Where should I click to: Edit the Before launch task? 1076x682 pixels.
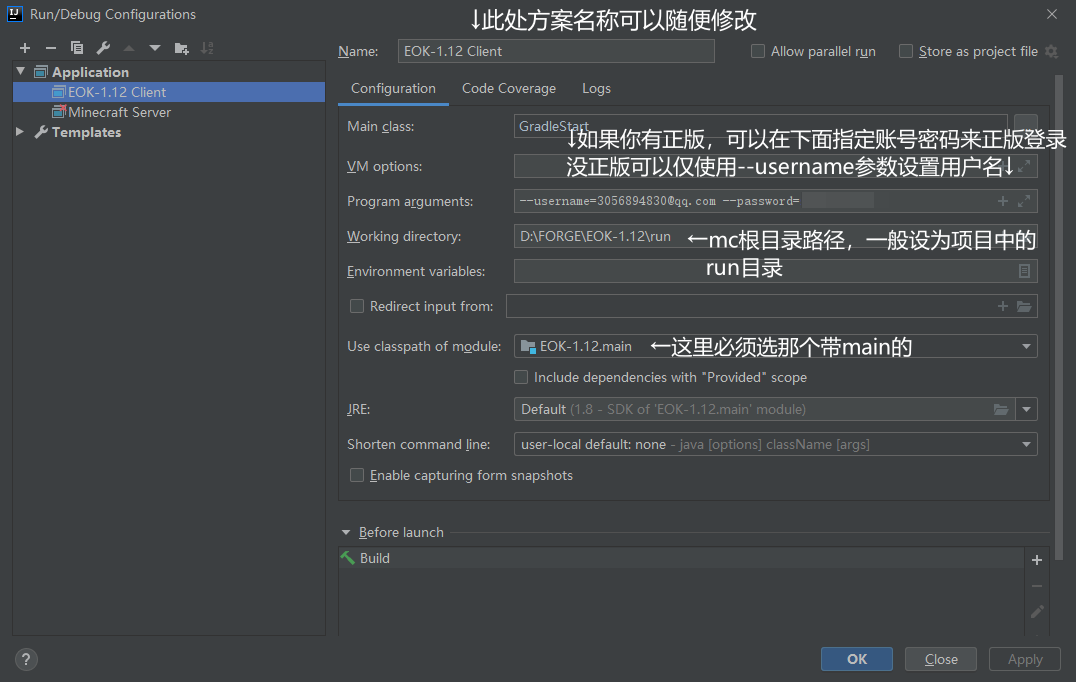pyautogui.click(x=1037, y=611)
